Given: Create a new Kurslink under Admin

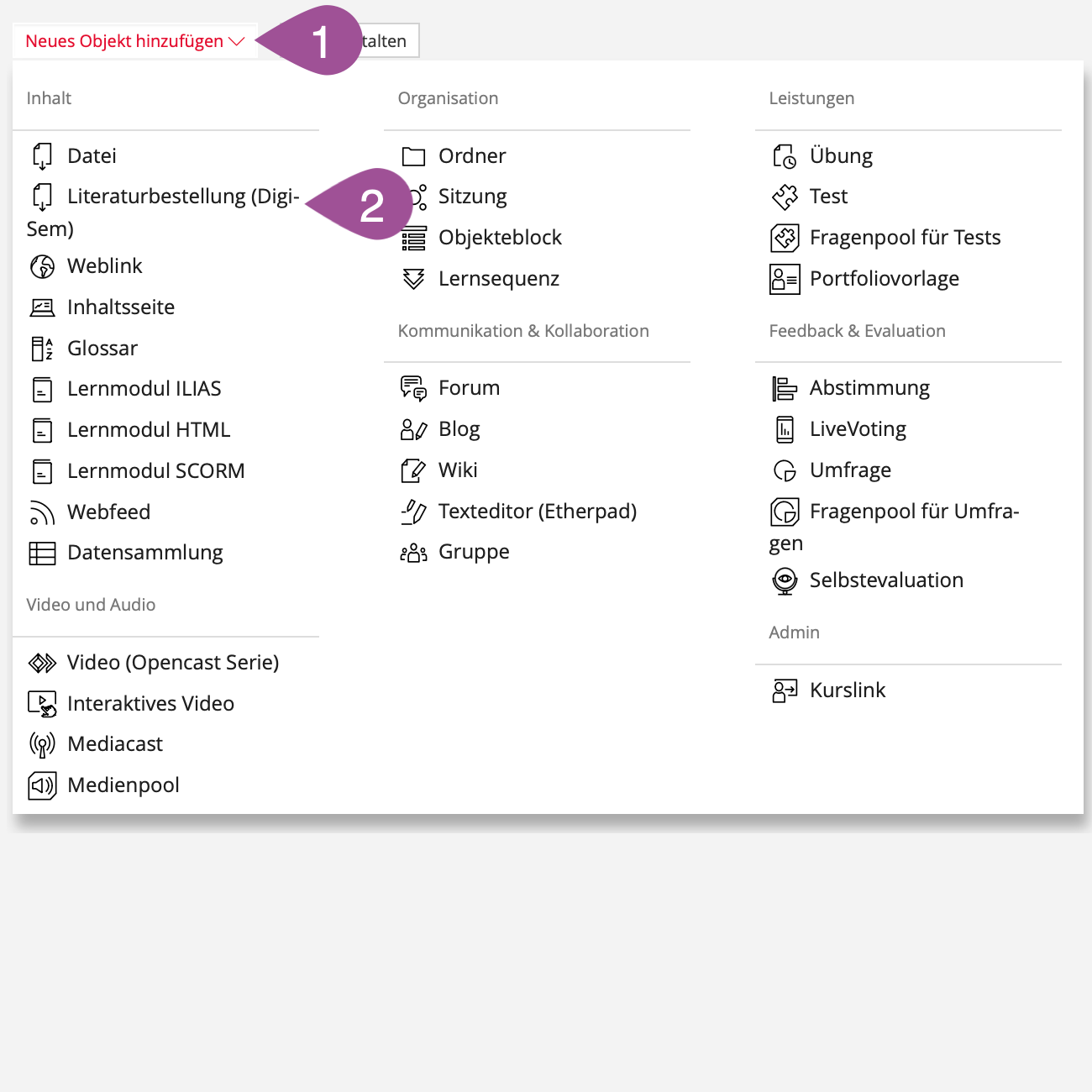Looking at the screenshot, I should 847,690.
